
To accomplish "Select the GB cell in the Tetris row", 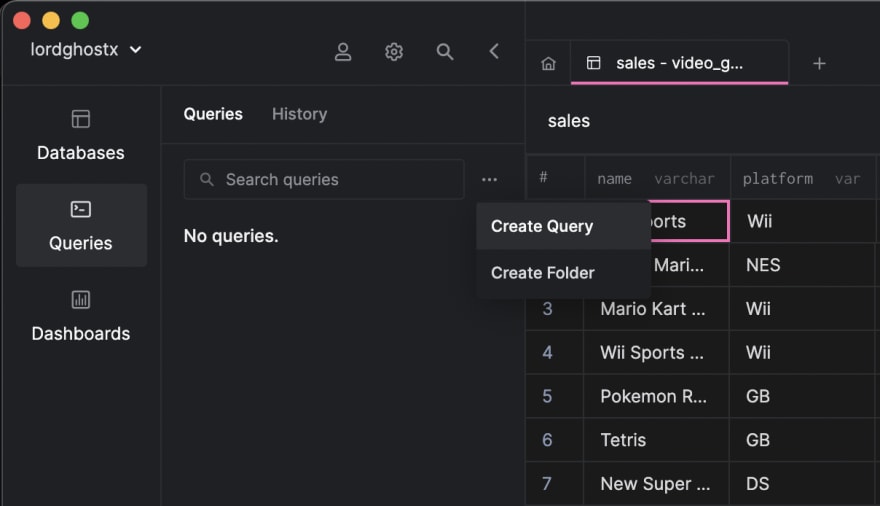I will 803,440.
